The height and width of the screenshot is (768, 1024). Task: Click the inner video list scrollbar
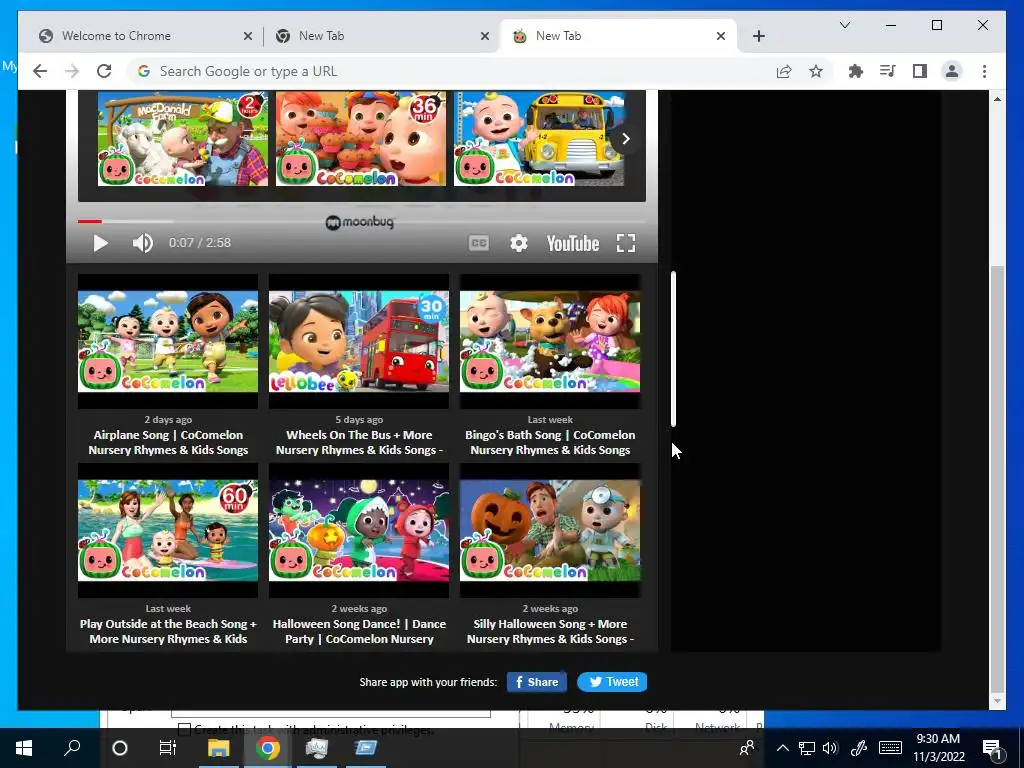click(673, 349)
